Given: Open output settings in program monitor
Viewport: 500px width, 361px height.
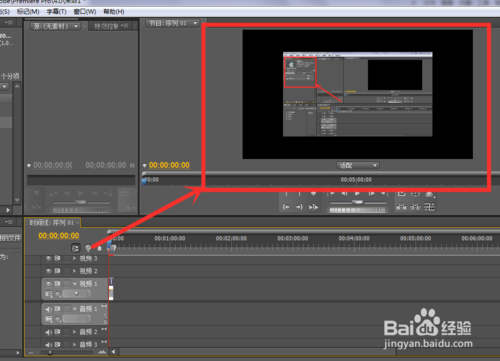Looking at the screenshot, I should [x=430, y=194].
